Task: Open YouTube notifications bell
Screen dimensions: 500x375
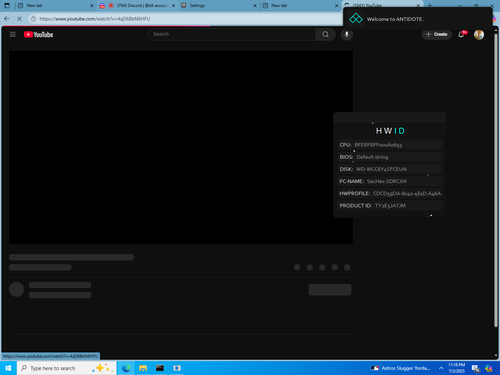Action: 461,34
